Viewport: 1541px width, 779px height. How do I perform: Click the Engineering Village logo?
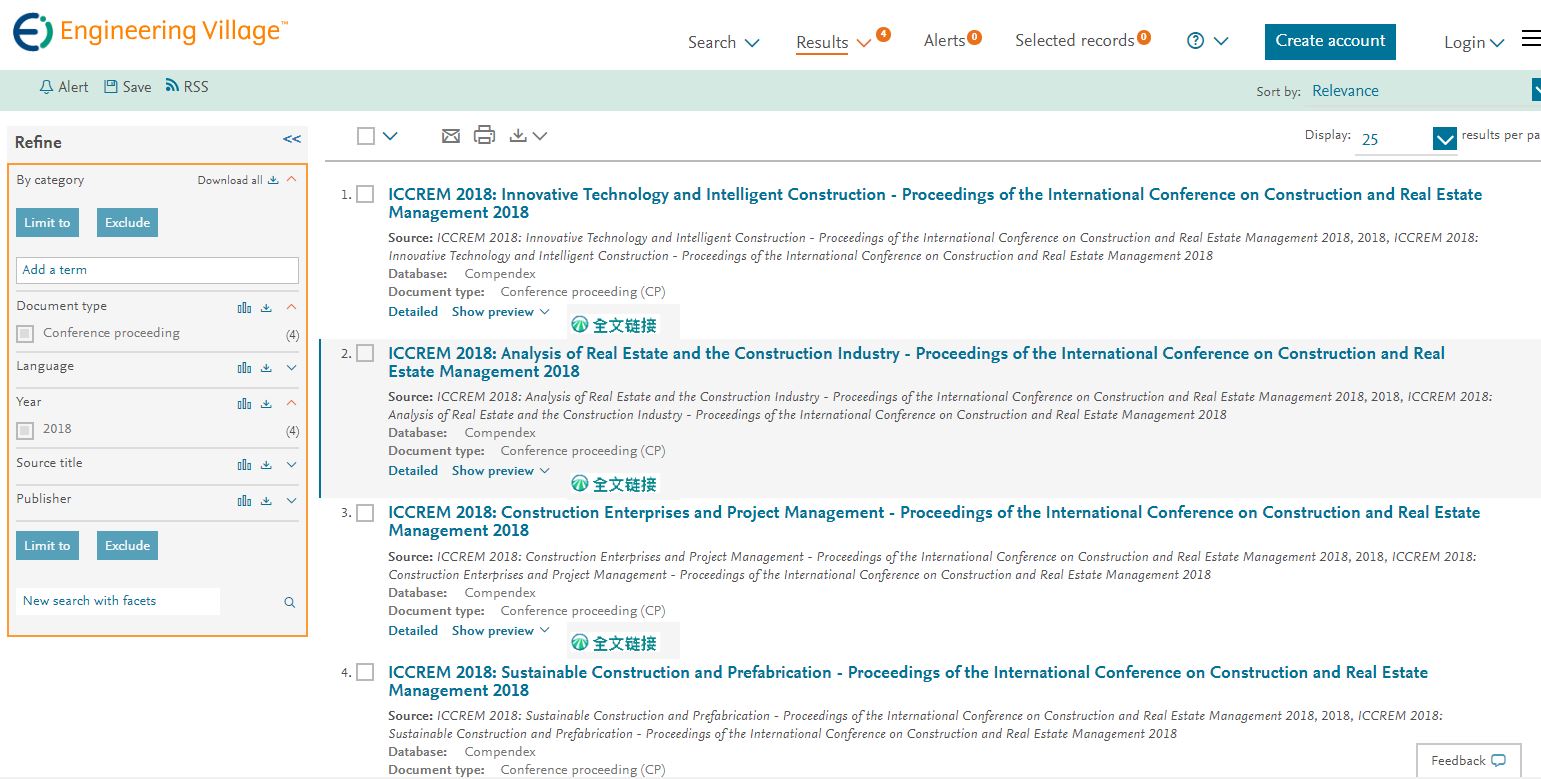pyautogui.click(x=150, y=32)
